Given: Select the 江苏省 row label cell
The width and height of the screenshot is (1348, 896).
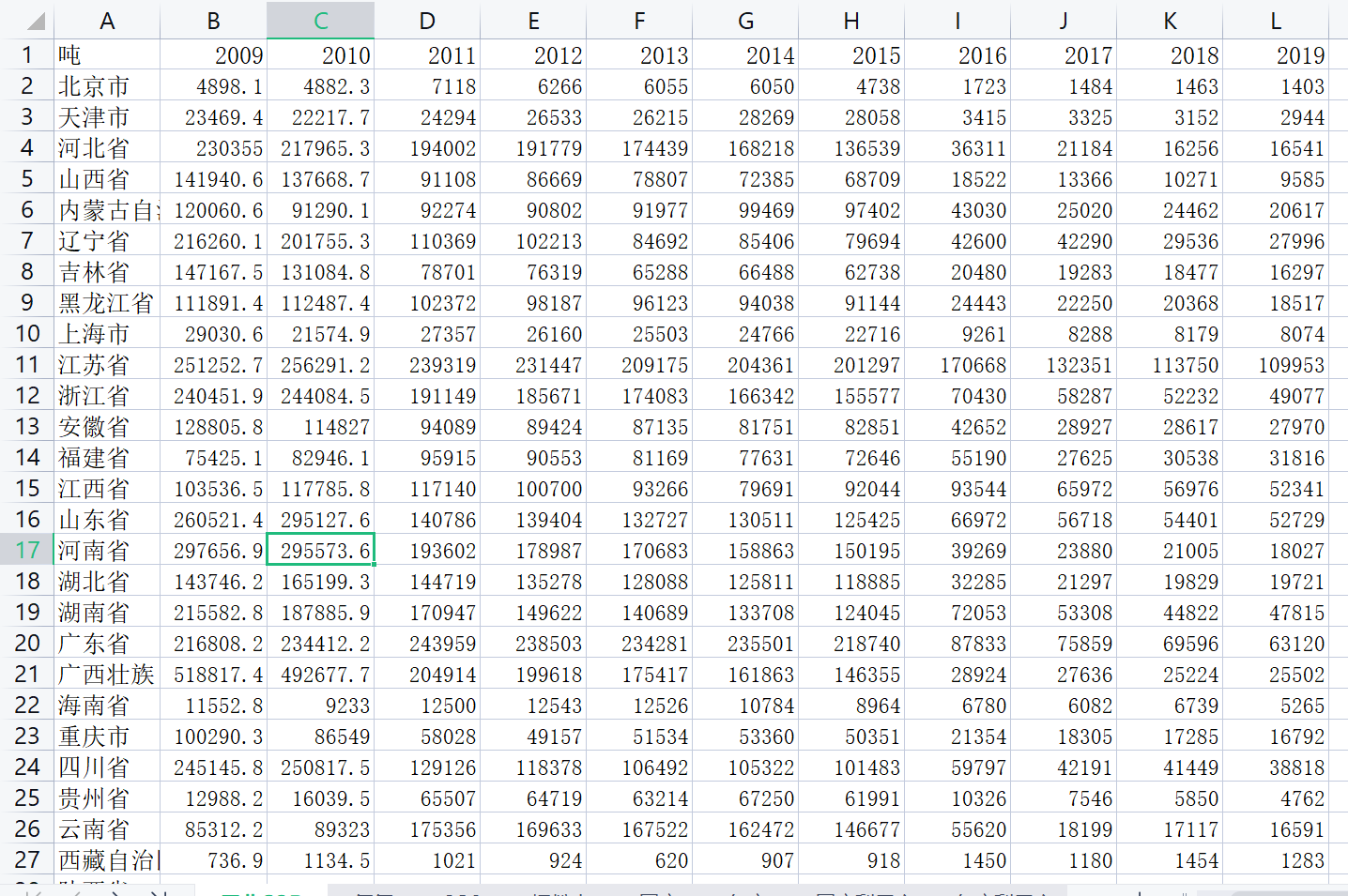Looking at the screenshot, I should (x=107, y=365).
